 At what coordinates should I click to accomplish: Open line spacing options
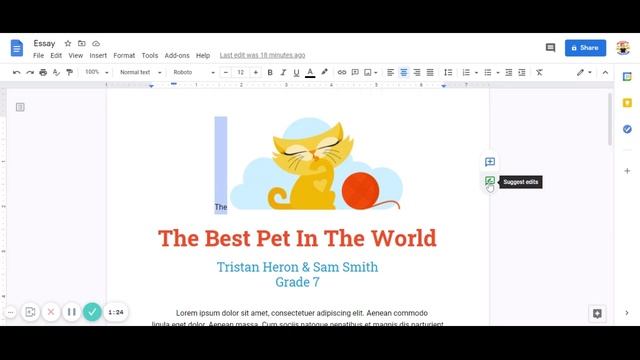pos(448,72)
